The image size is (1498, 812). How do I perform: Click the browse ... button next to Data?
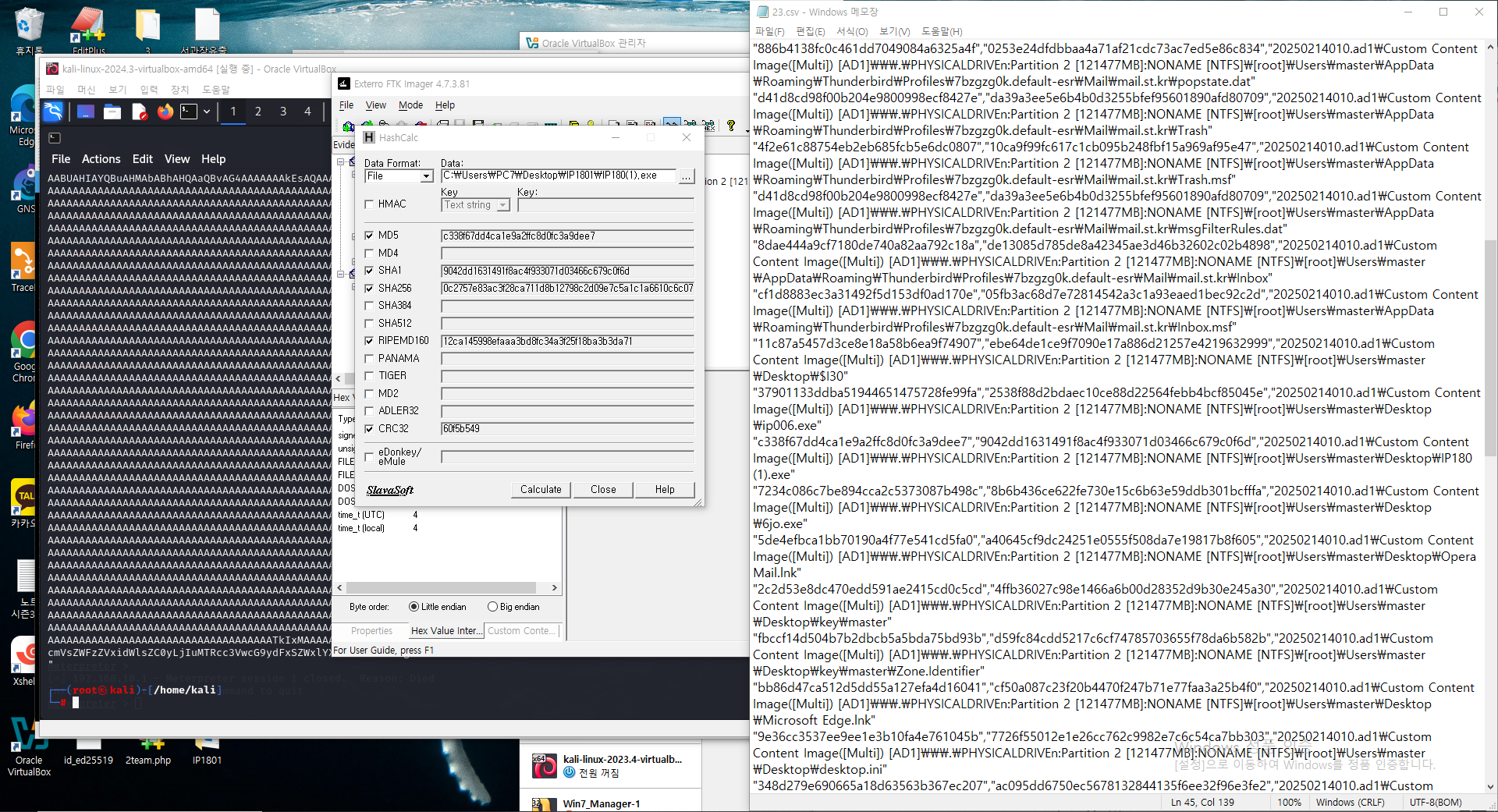pyautogui.click(x=686, y=176)
